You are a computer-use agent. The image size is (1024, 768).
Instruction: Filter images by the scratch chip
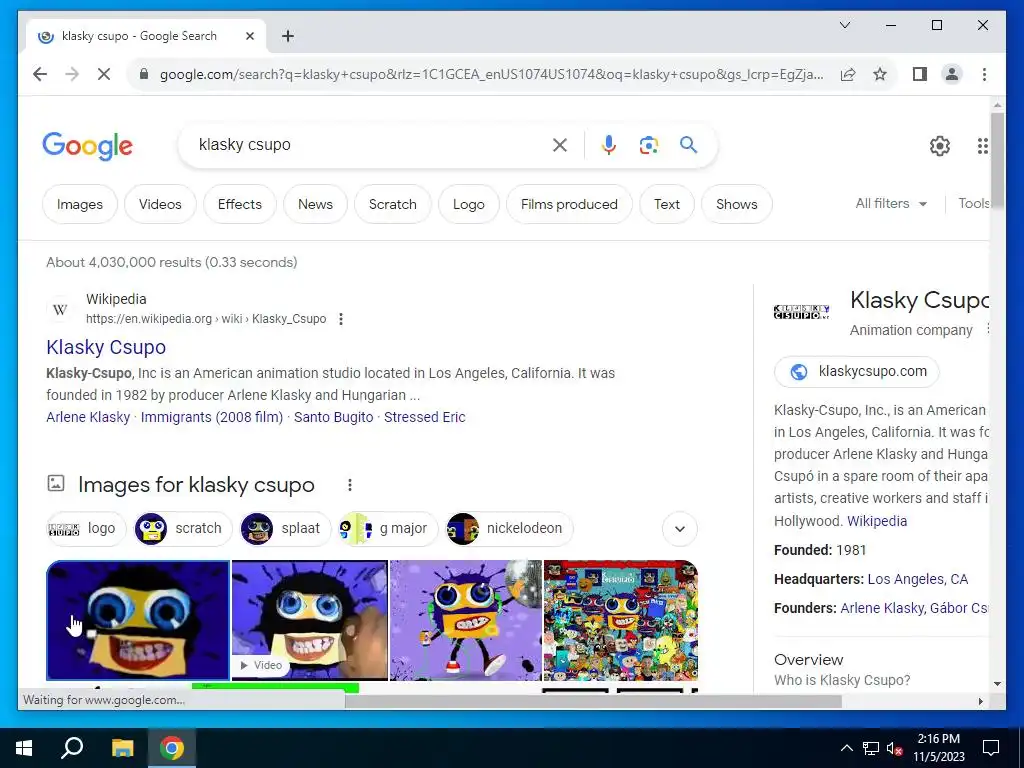(x=183, y=528)
